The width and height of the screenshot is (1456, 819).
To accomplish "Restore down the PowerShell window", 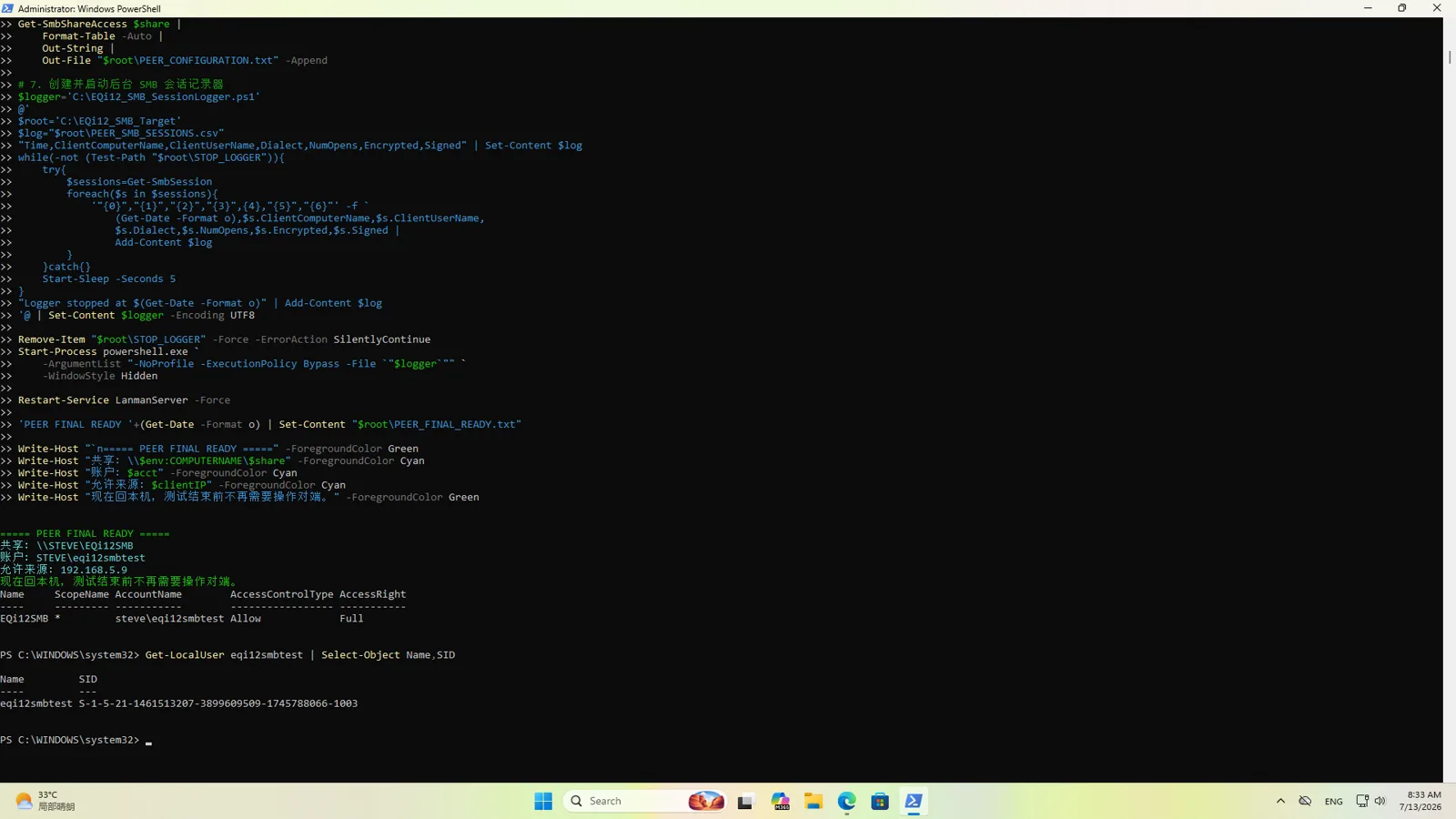I will coord(1402,8).
